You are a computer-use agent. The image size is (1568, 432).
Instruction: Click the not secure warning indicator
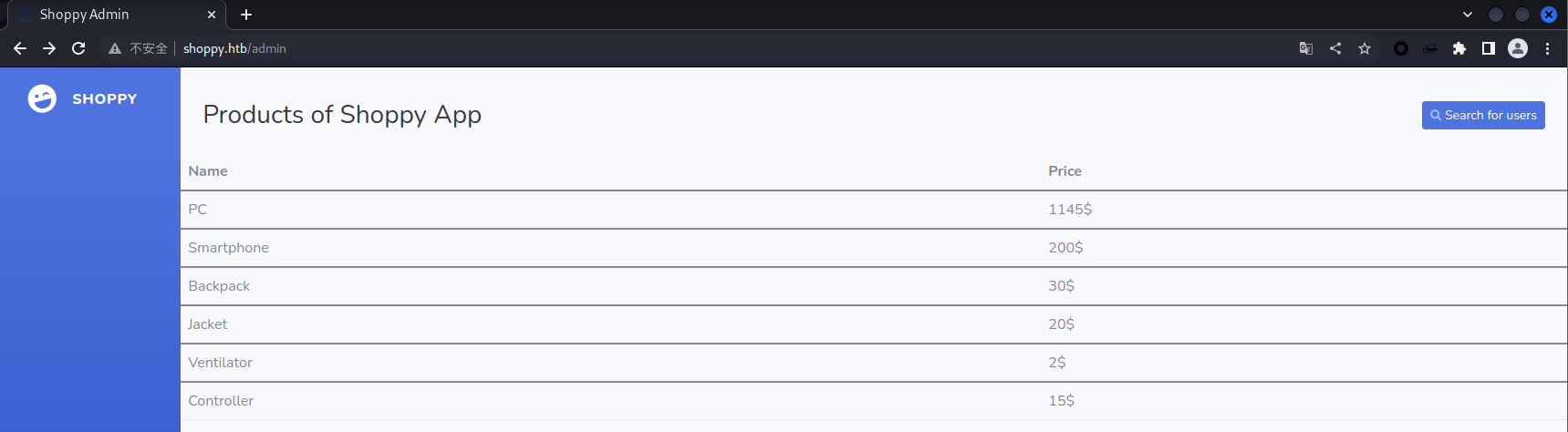(x=138, y=48)
